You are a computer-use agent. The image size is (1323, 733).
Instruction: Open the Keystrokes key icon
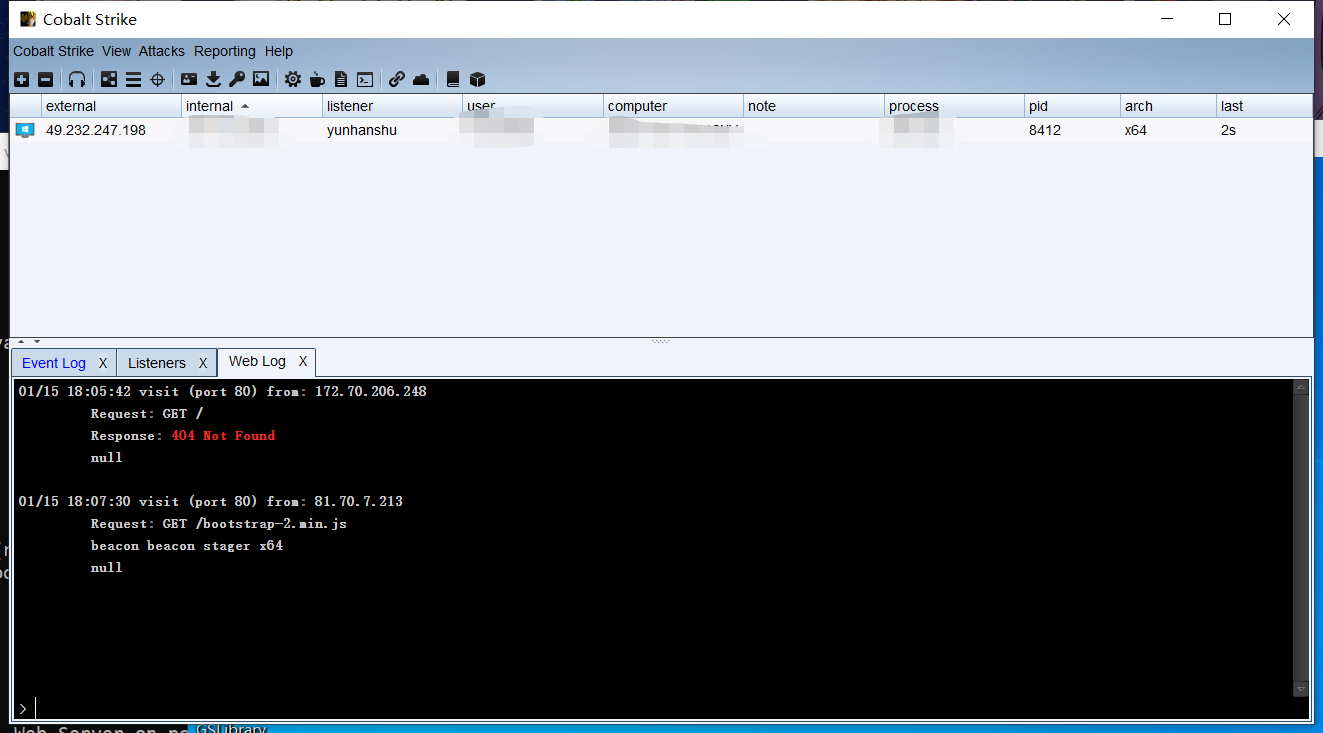(237, 79)
